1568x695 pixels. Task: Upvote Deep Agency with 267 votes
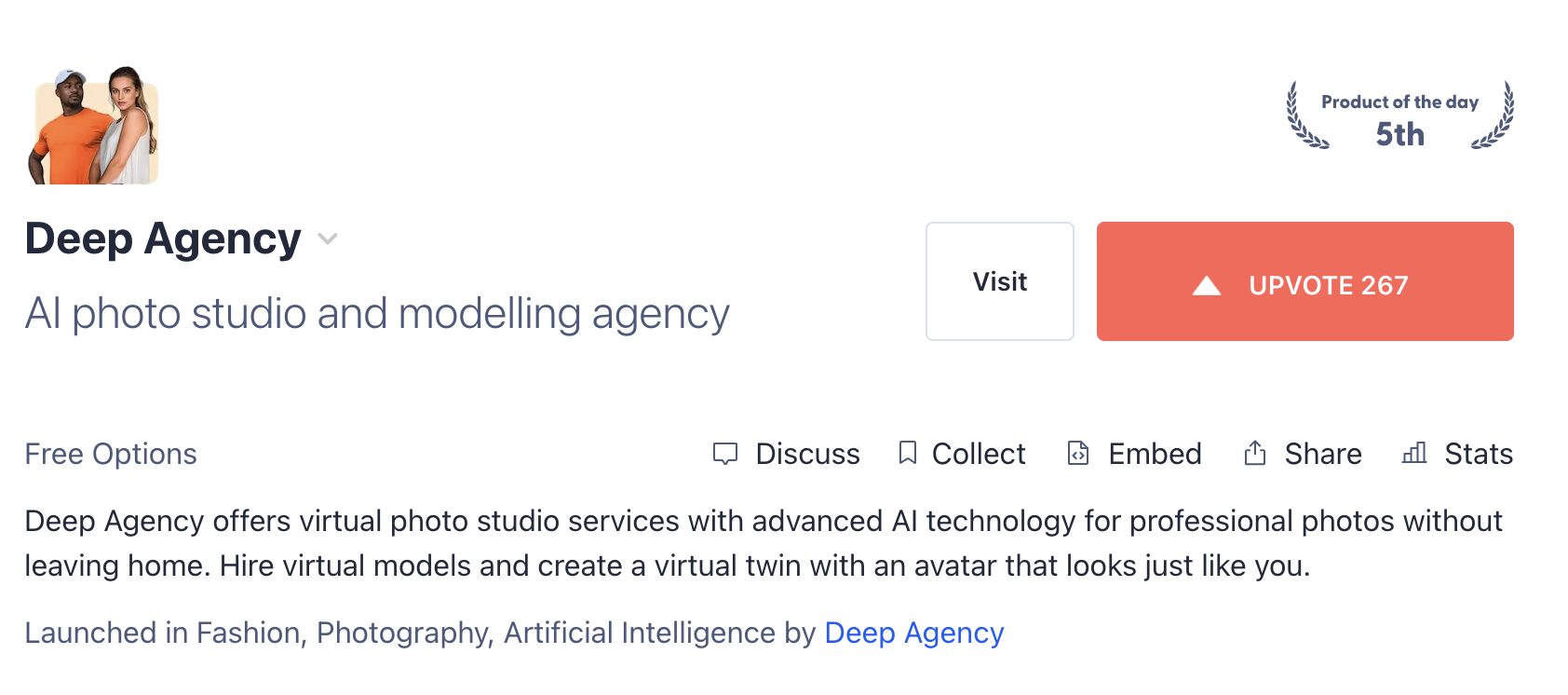1304,281
